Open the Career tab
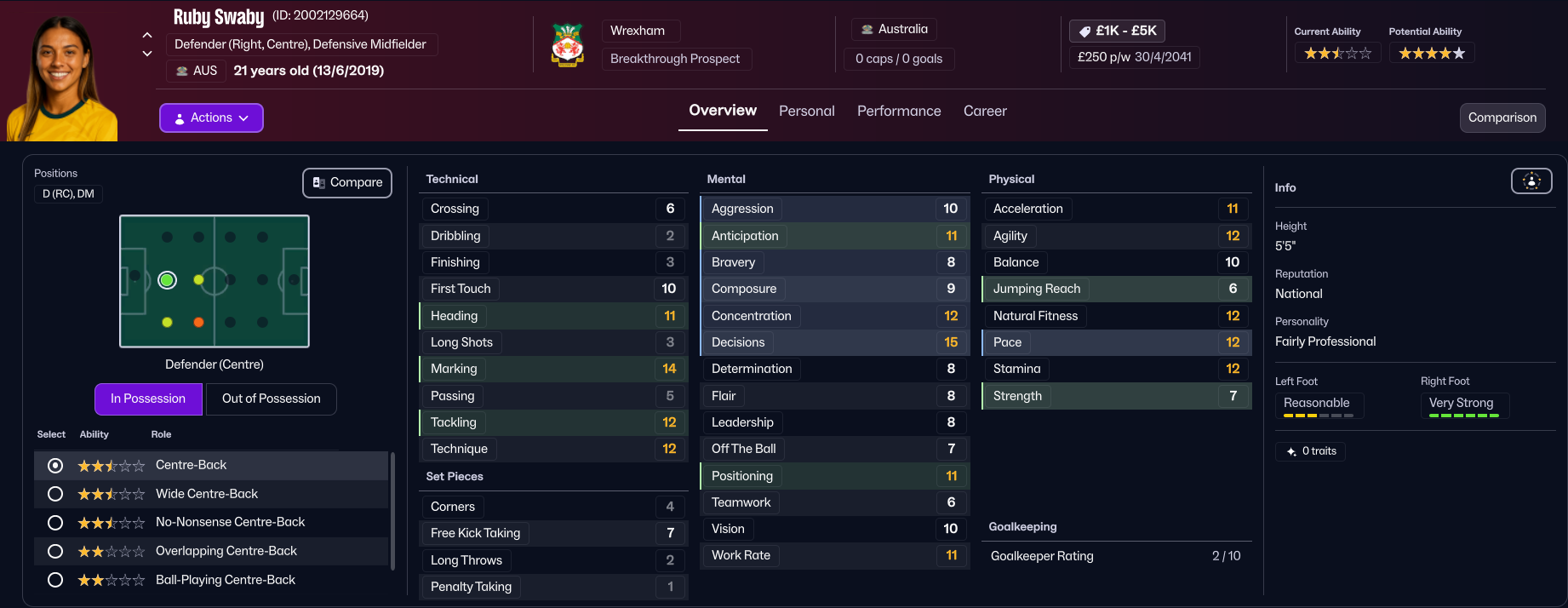Viewport: 1568px width, 608px height. (985, 112)
